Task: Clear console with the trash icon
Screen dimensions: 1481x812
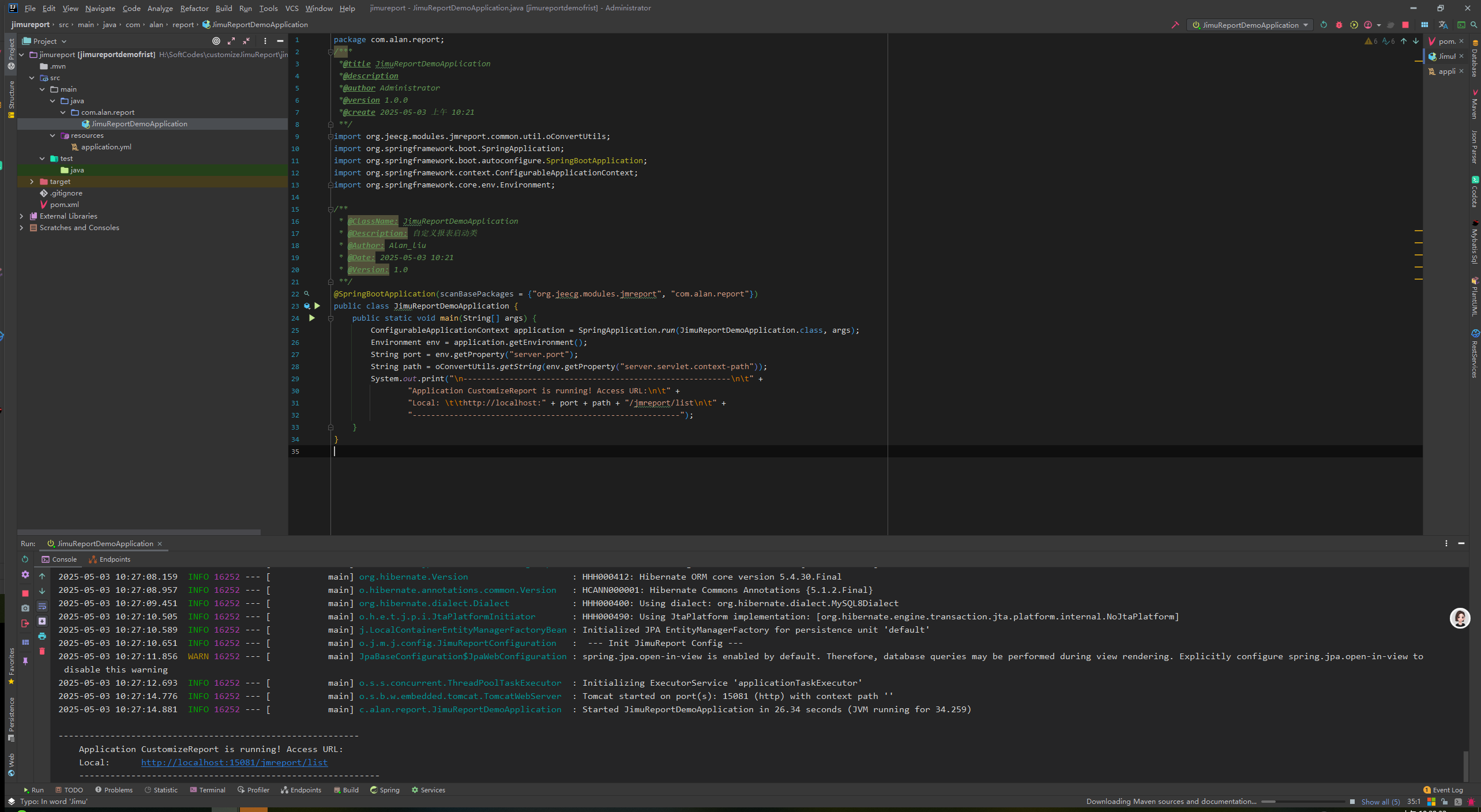Action: pyautogui.click(x=42, y=651)
